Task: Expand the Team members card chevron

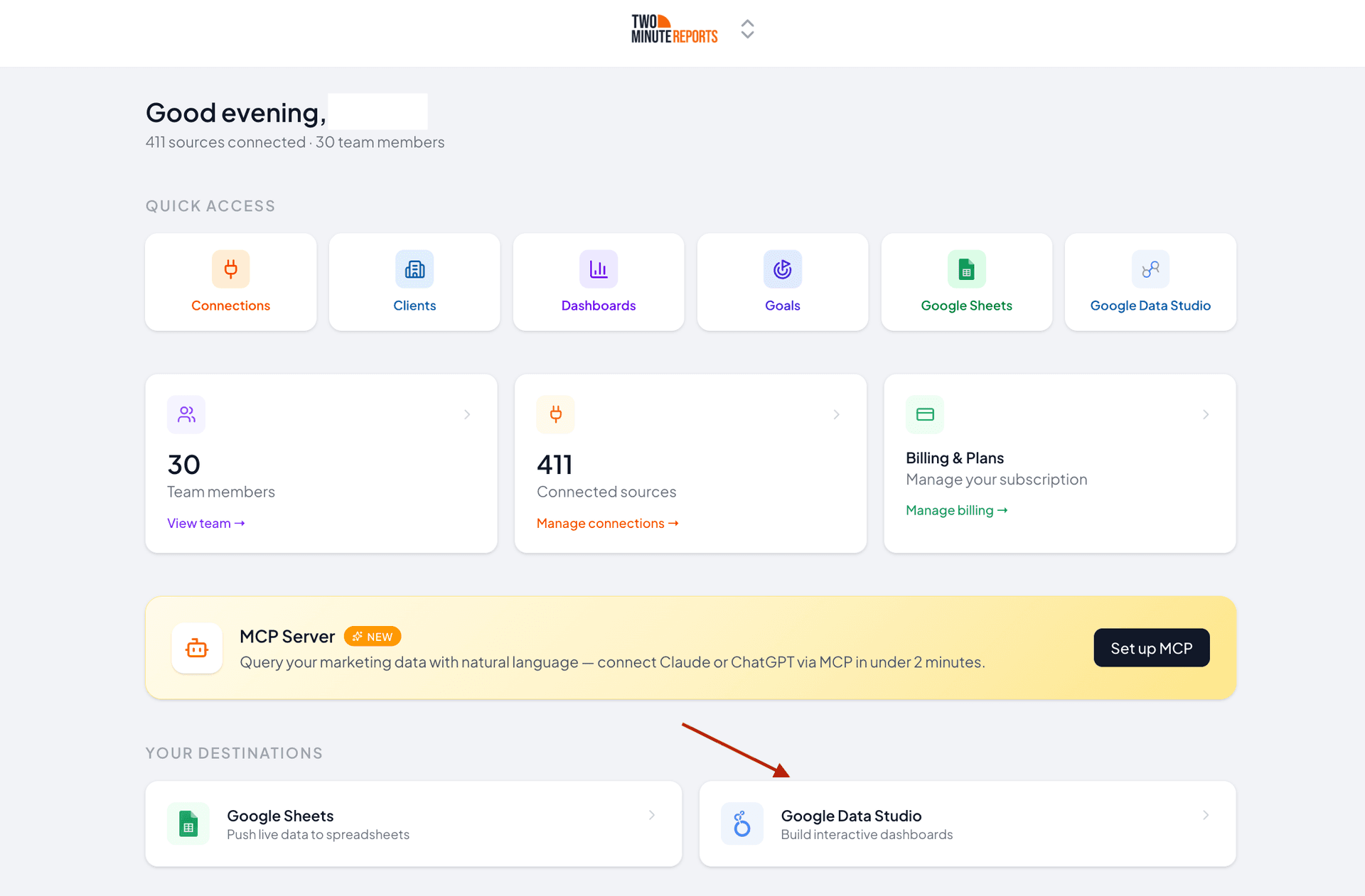Action: pos(467,414)
